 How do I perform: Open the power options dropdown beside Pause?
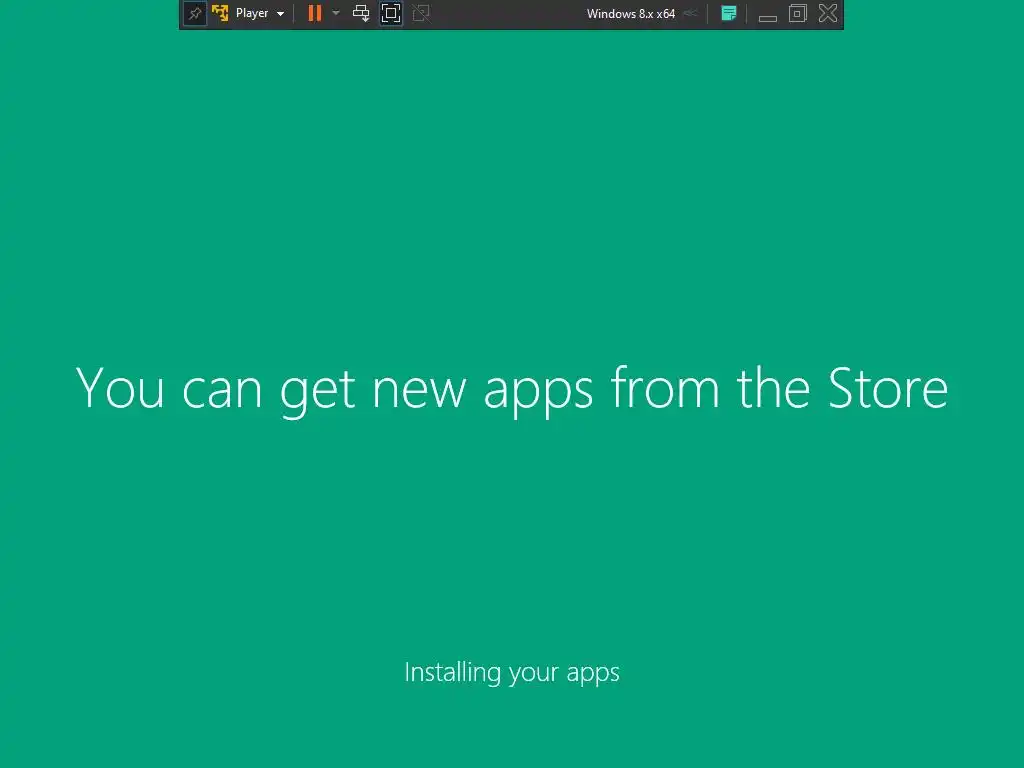point(336,13)
